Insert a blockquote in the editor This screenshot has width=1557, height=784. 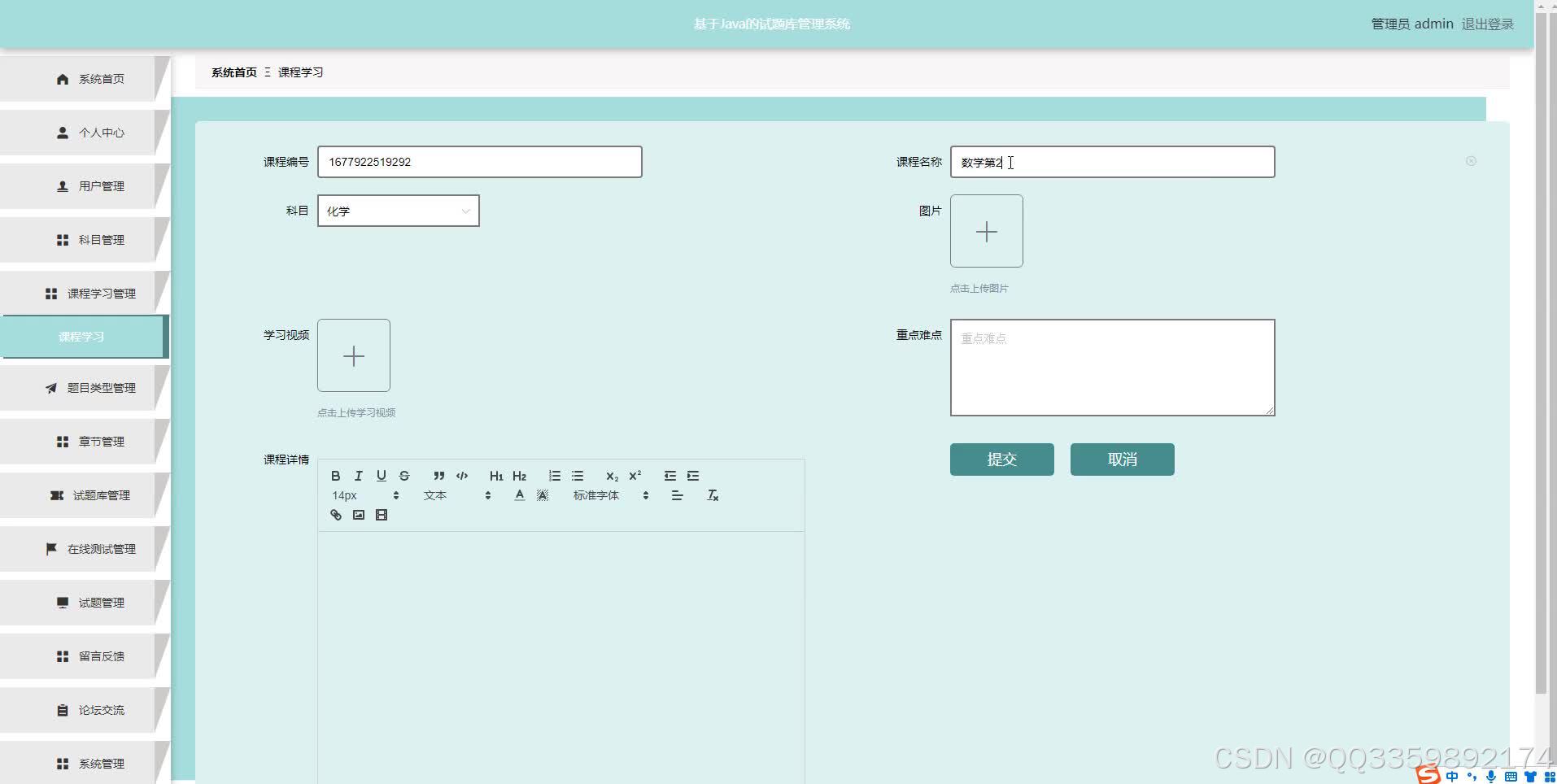(x=439, y=476)
